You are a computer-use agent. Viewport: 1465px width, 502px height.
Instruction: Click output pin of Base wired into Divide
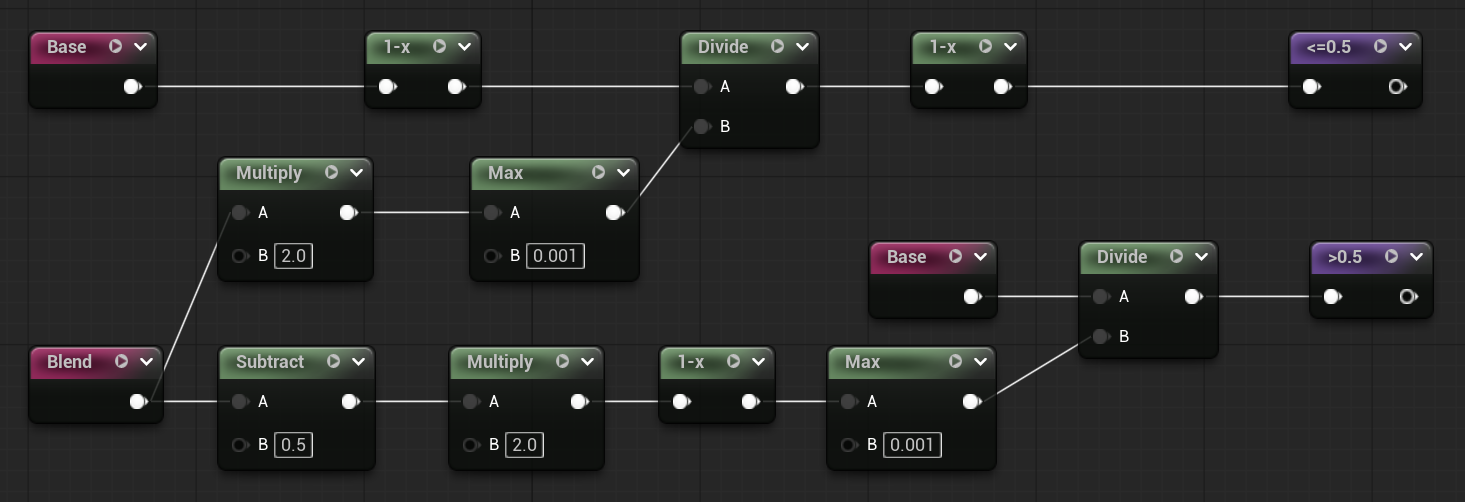click(972, 297)
